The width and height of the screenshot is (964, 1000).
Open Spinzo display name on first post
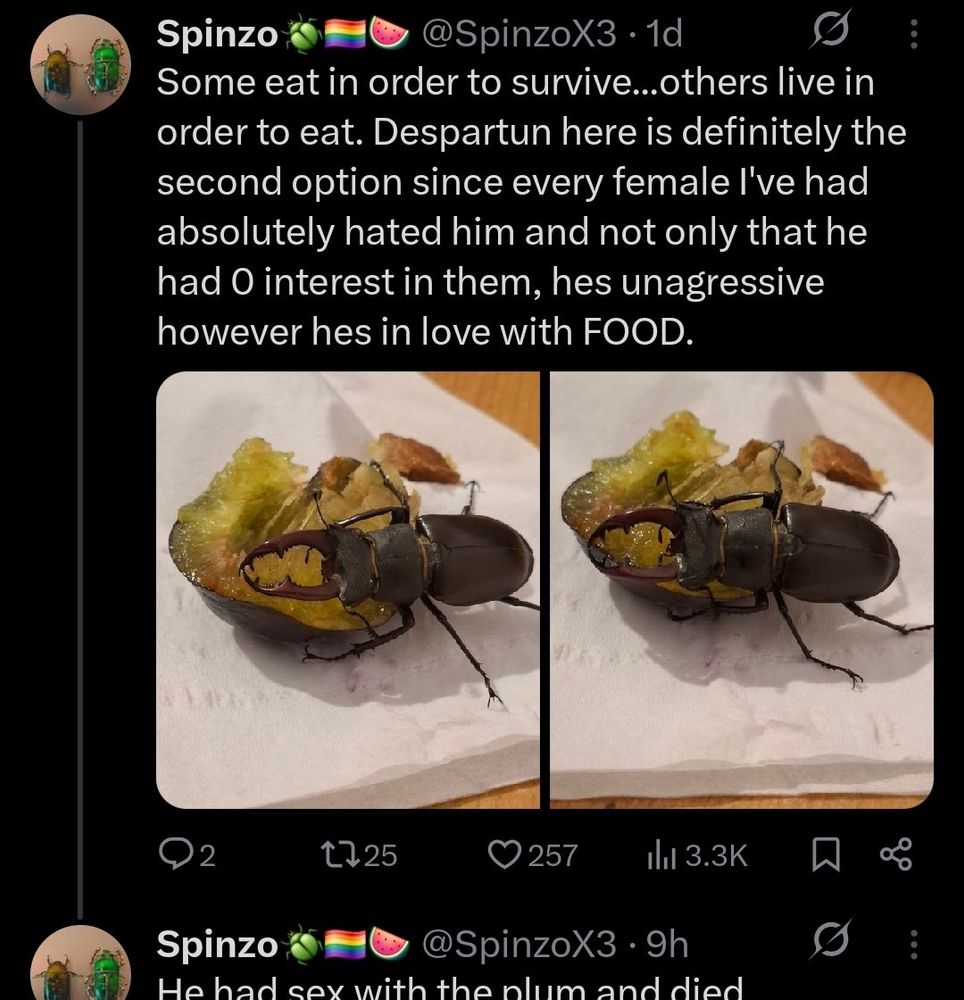tap(217, 34)
